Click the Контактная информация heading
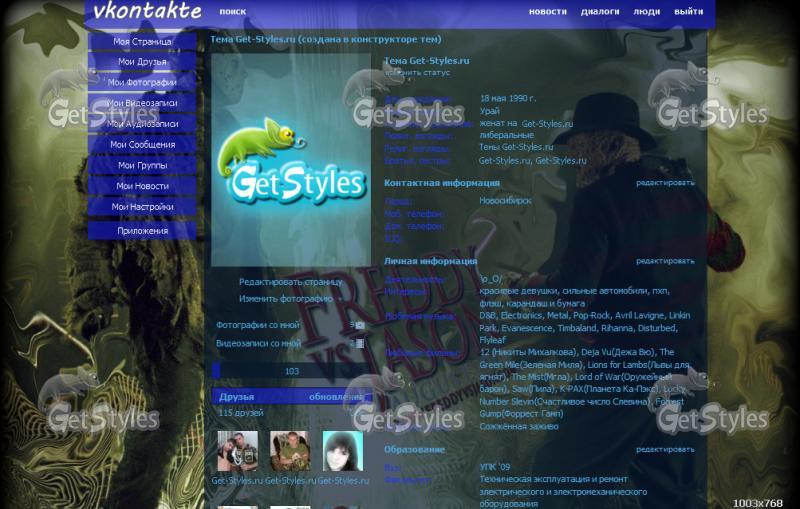This screenshot has height=509, width=800. [x=442, y=183]
